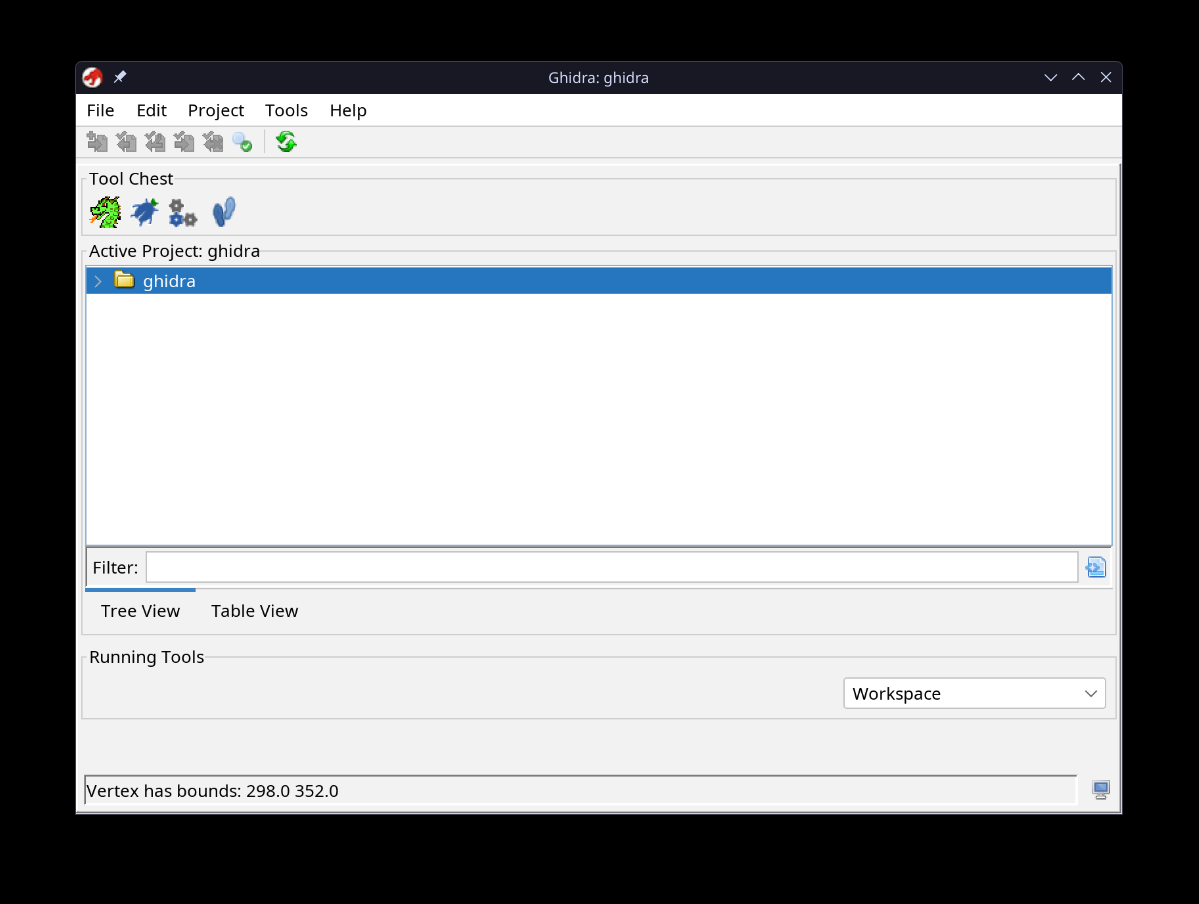Click the console monitor icon in the status bar
Viewport: 1199px width, 904px height.
(1100, 790)
